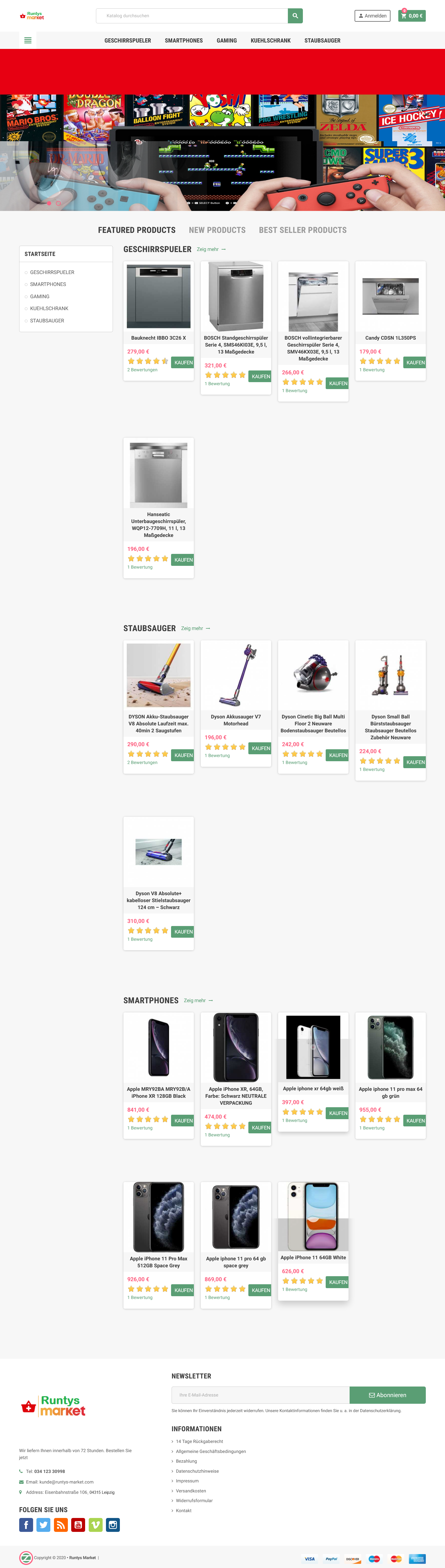Click the Anmelden sign-in button

pos(373,16)
